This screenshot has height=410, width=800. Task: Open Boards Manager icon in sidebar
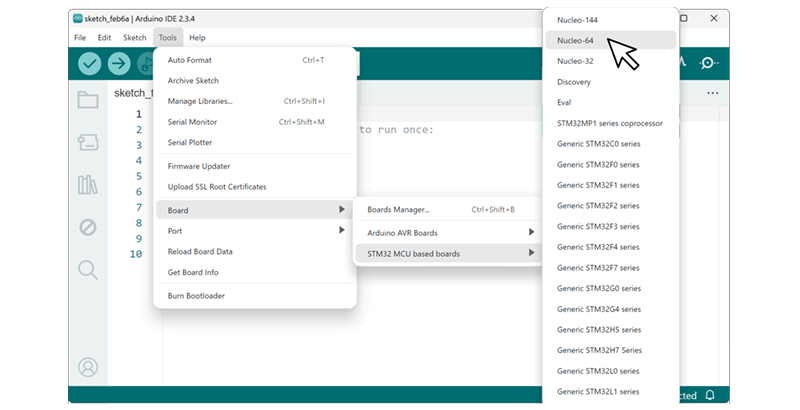88,142
